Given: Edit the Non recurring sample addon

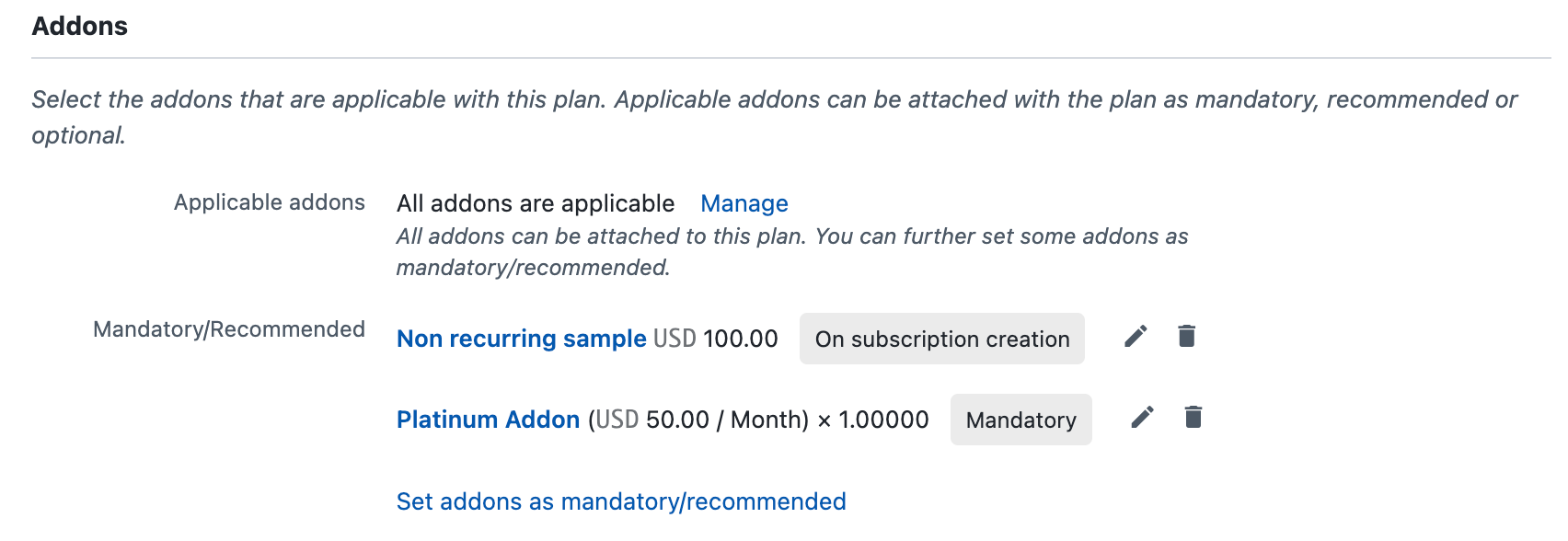Looking at the screenshot, I should 1136,337.
